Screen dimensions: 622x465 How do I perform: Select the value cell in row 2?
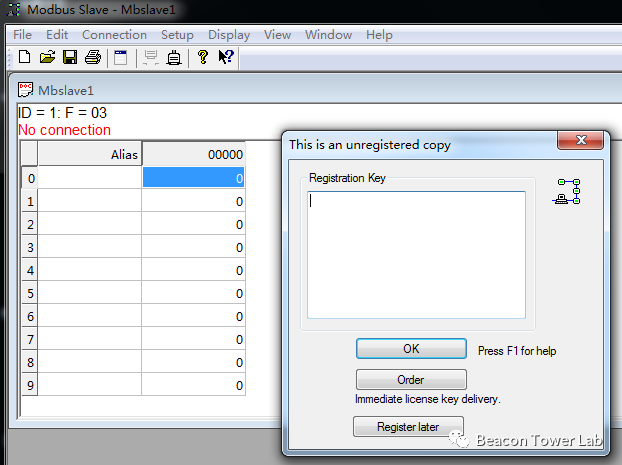(193, 223)
